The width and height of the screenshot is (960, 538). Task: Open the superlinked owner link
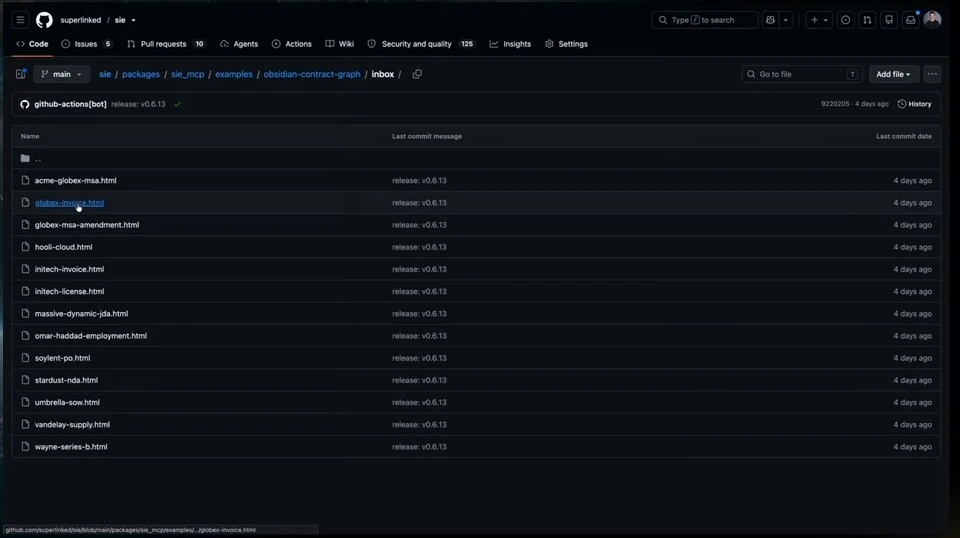[80, 20]
